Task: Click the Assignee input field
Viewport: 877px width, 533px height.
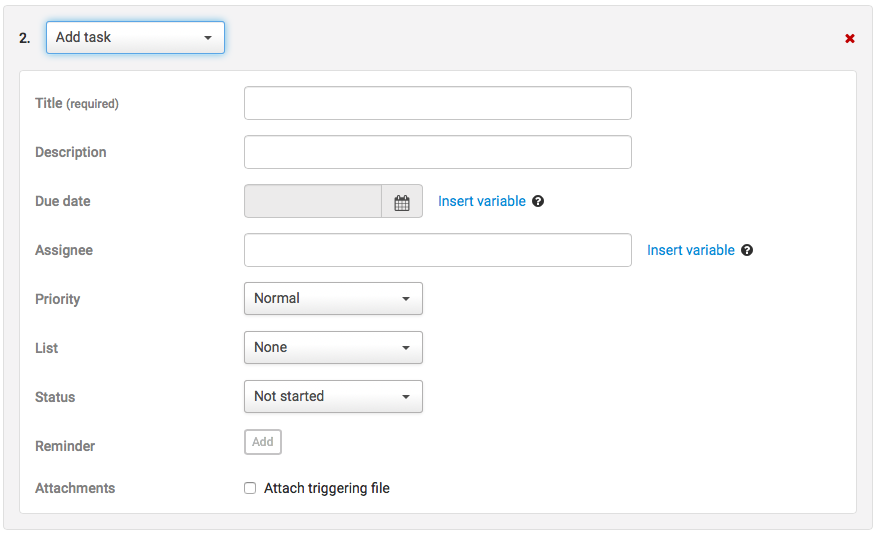Action: [437, 250]
